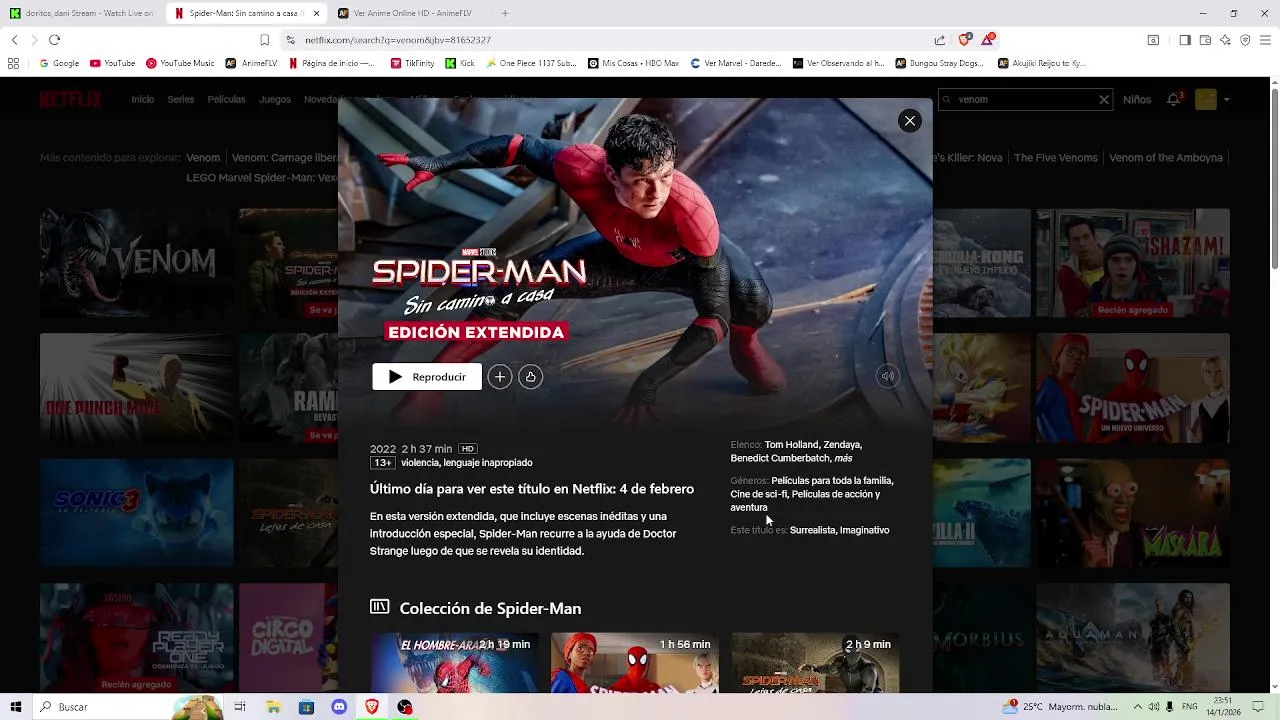Open the Series menu item

click(x=181, y=100)
